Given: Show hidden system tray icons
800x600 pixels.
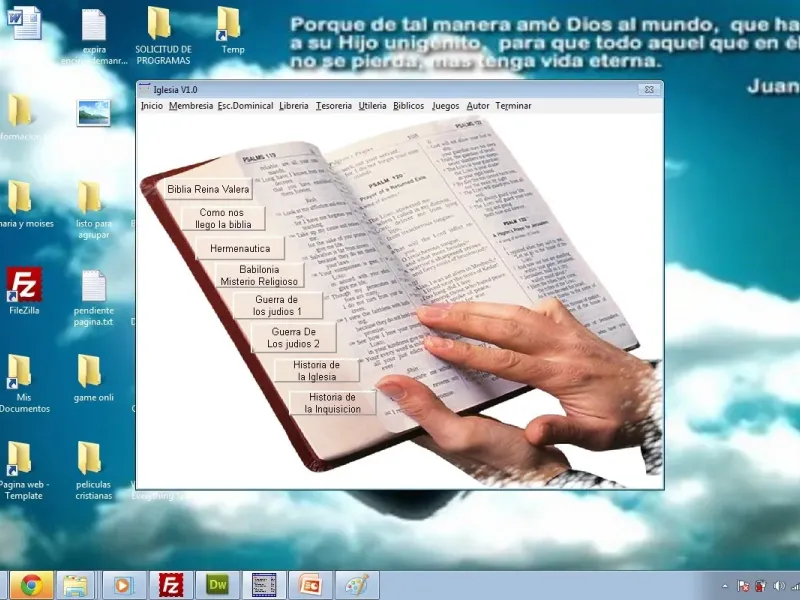Looking at the screenshot, I should 725,586.
